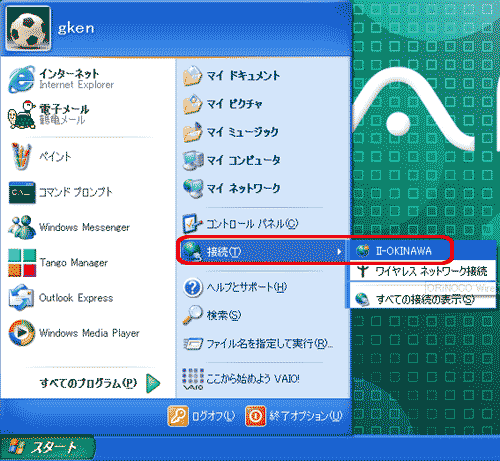Click the gken user name
The width and height of the screenshot is (500, 461).
coord(76,29)
